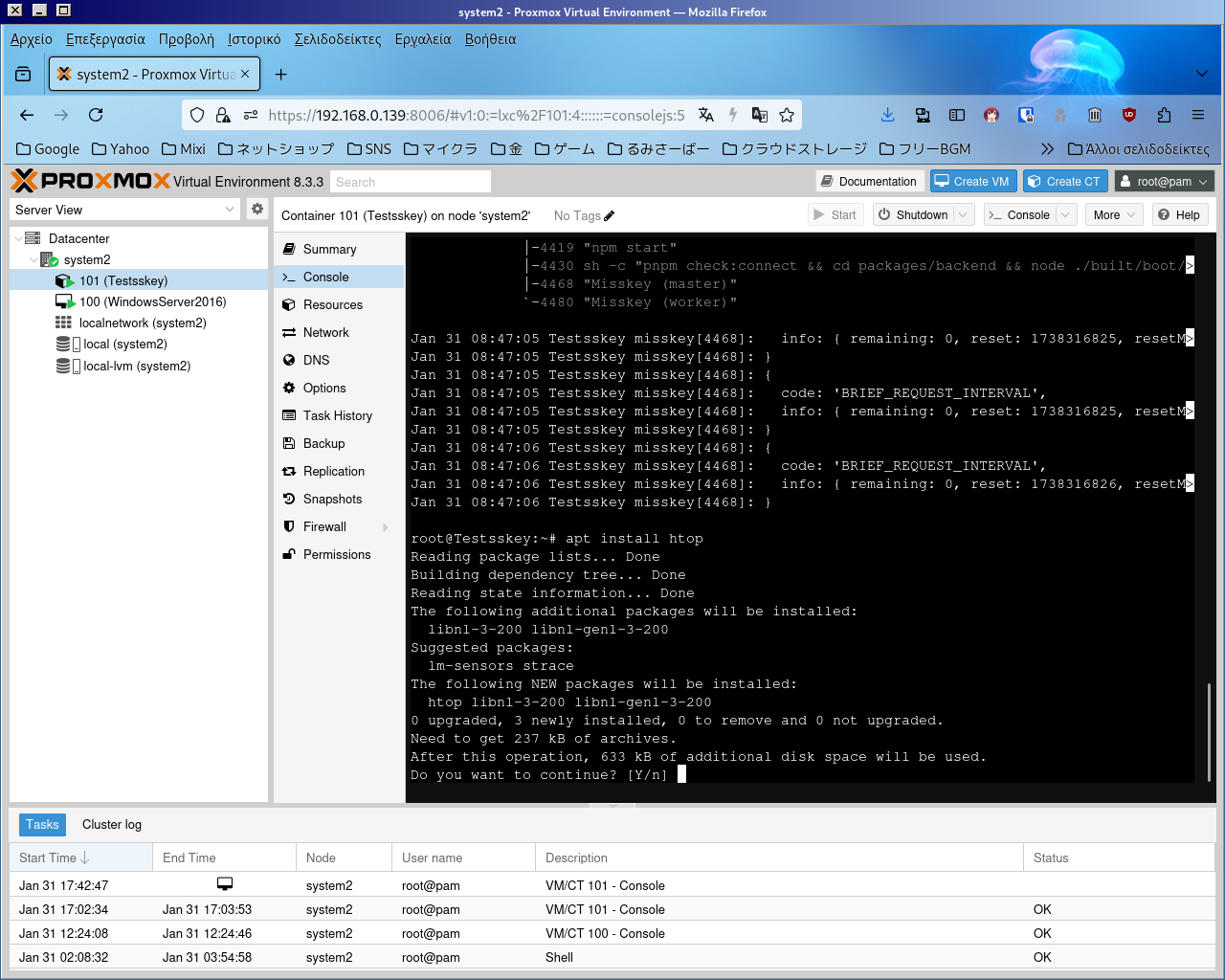Select local (system2) storage
Viewport: 1225px width, 980px height.
pos(140,344)
